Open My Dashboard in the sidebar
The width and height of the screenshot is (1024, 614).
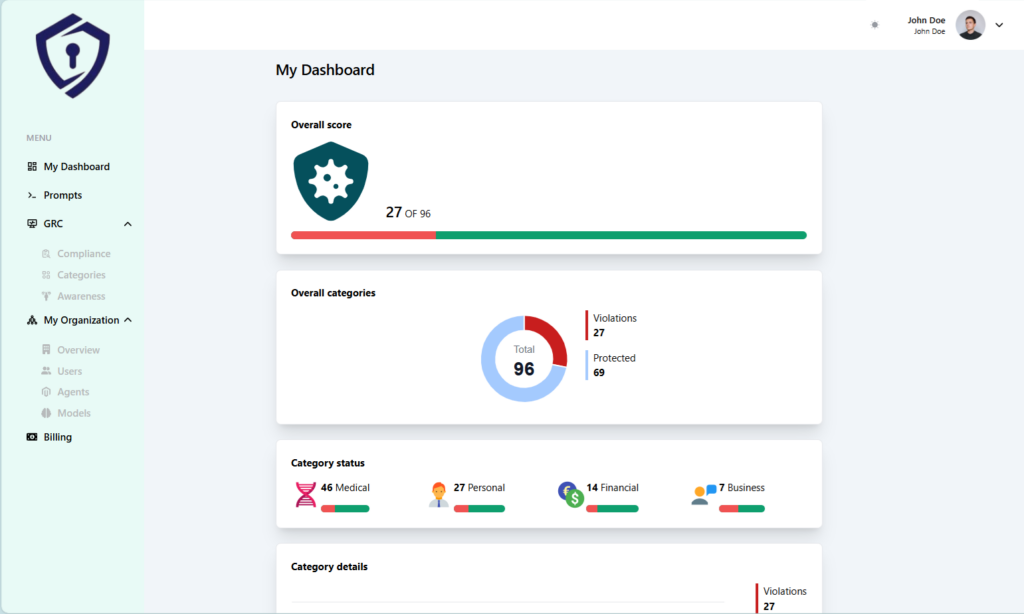click(76, 167)
